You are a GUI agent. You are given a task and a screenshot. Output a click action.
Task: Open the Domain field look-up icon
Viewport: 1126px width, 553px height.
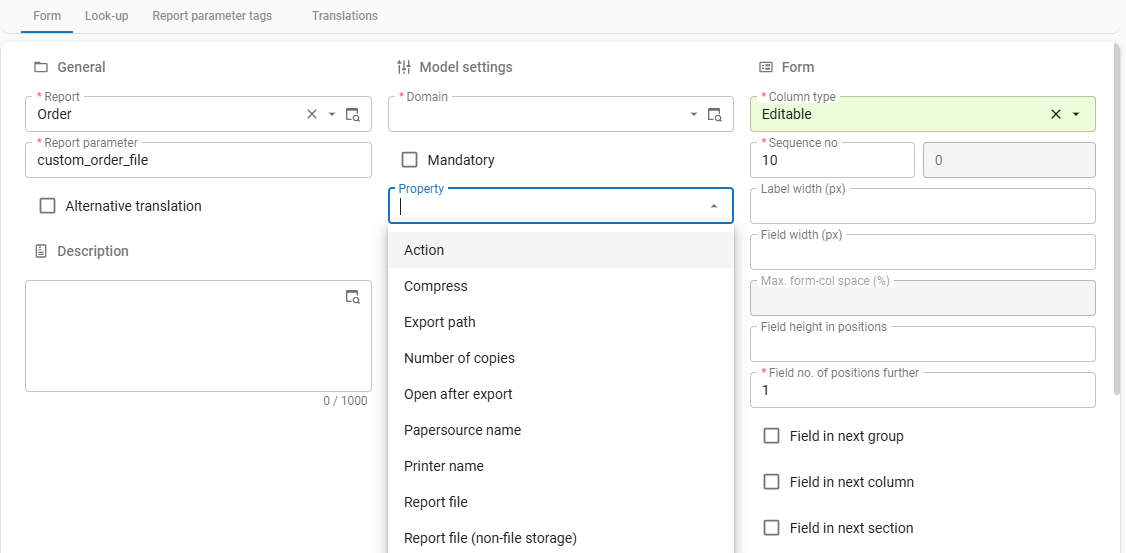[715, 114]
